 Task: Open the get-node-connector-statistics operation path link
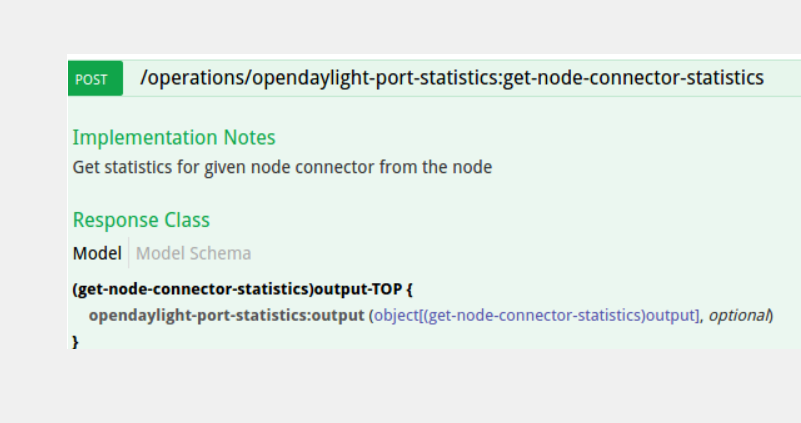[453, 78]
